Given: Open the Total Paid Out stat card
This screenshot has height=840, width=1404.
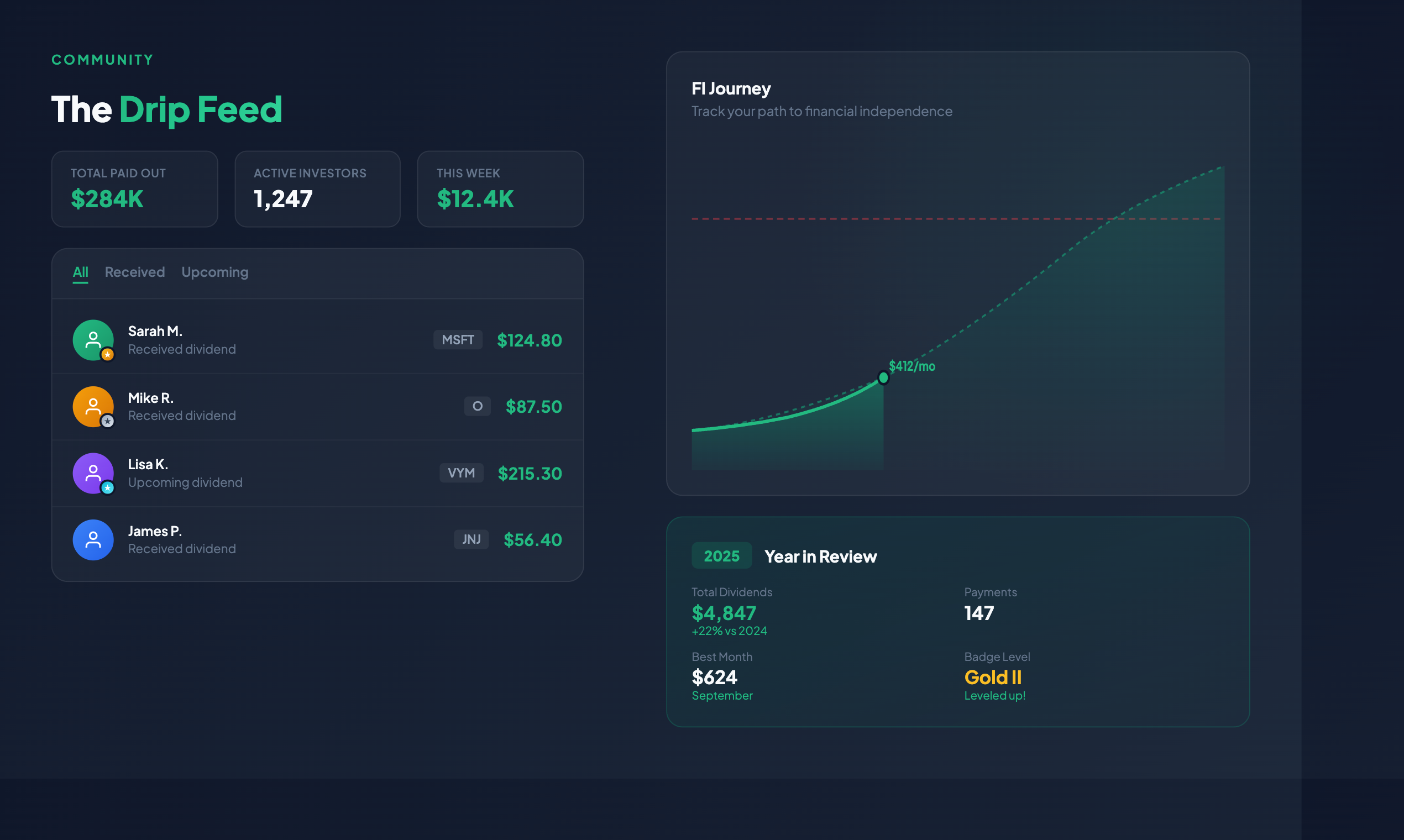Looking at the screenshot, I should (x=134, y=188).
